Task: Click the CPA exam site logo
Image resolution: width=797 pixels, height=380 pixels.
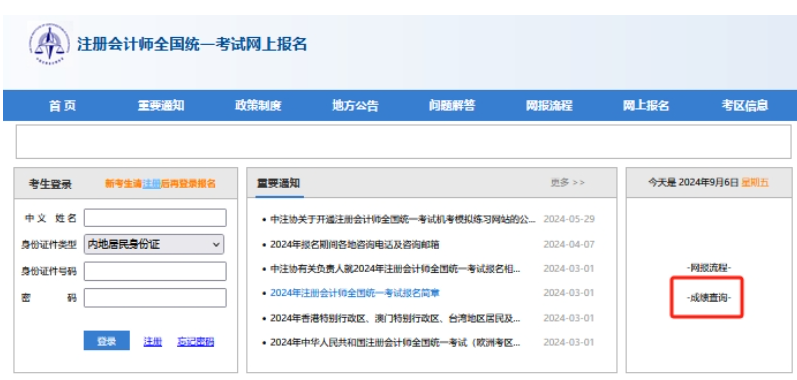Action: [x=50, y=44]
